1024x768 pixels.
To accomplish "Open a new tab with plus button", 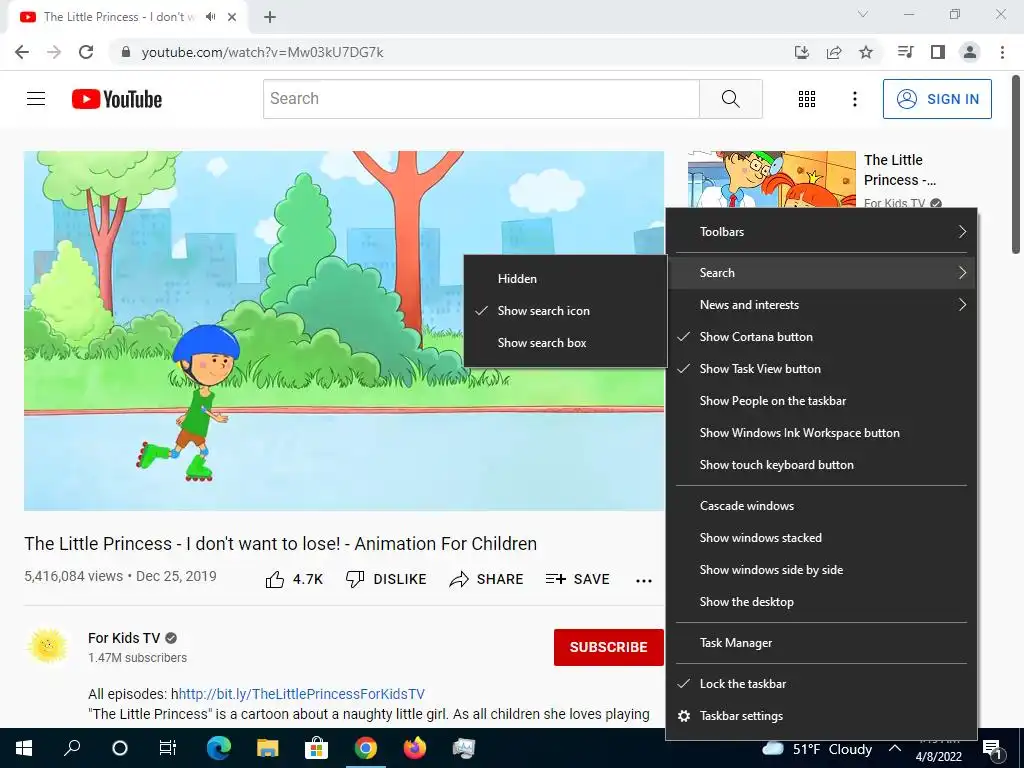I will tap(270, 18).
